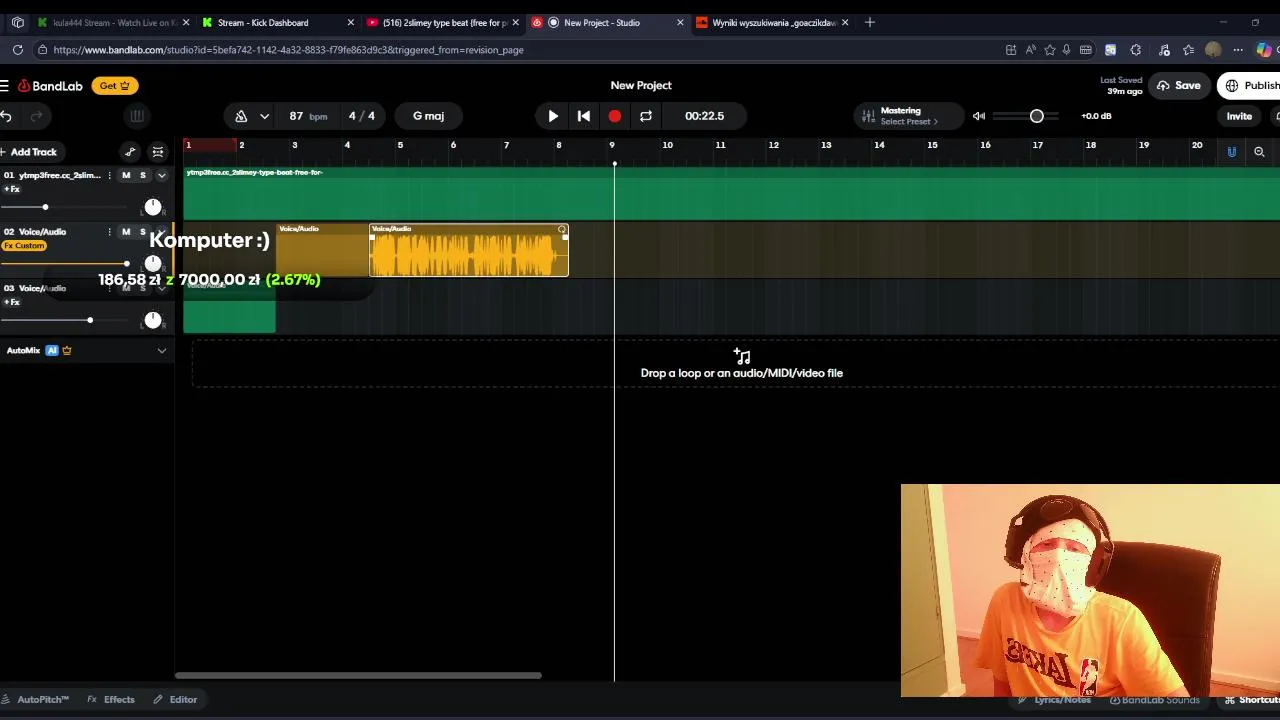The height and width of the screenshot is (720, 1280).
Task: Adjust the master volume slider knob
Action: 1037,116
